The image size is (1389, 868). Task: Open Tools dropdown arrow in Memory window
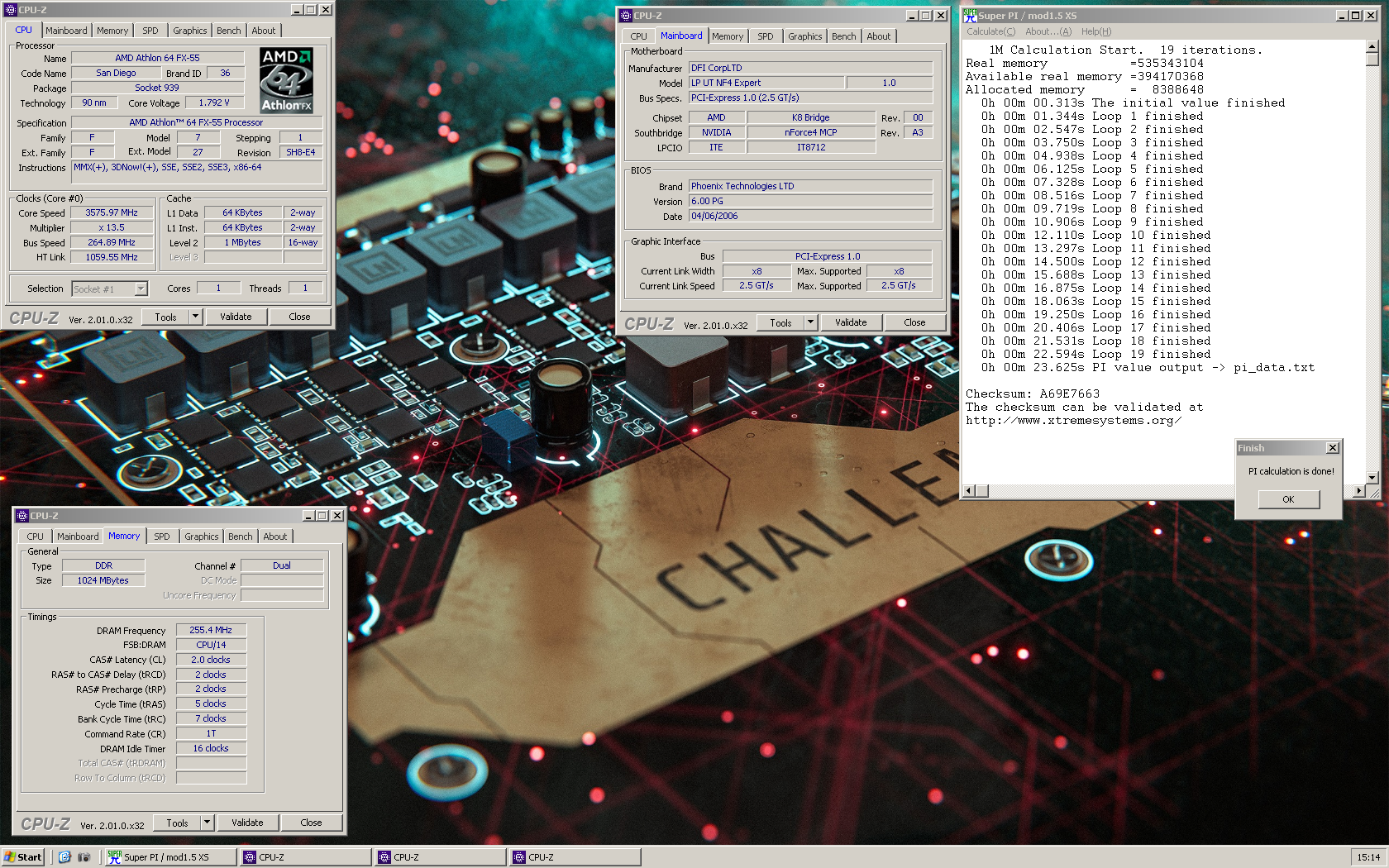(x=208, y=823)
